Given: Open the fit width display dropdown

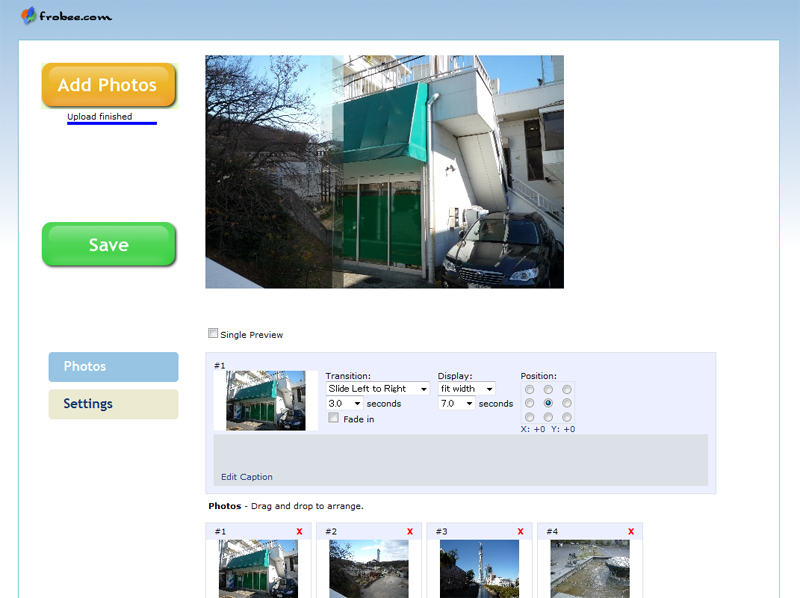Looking at the screenshot, I should tap(467, 389).
